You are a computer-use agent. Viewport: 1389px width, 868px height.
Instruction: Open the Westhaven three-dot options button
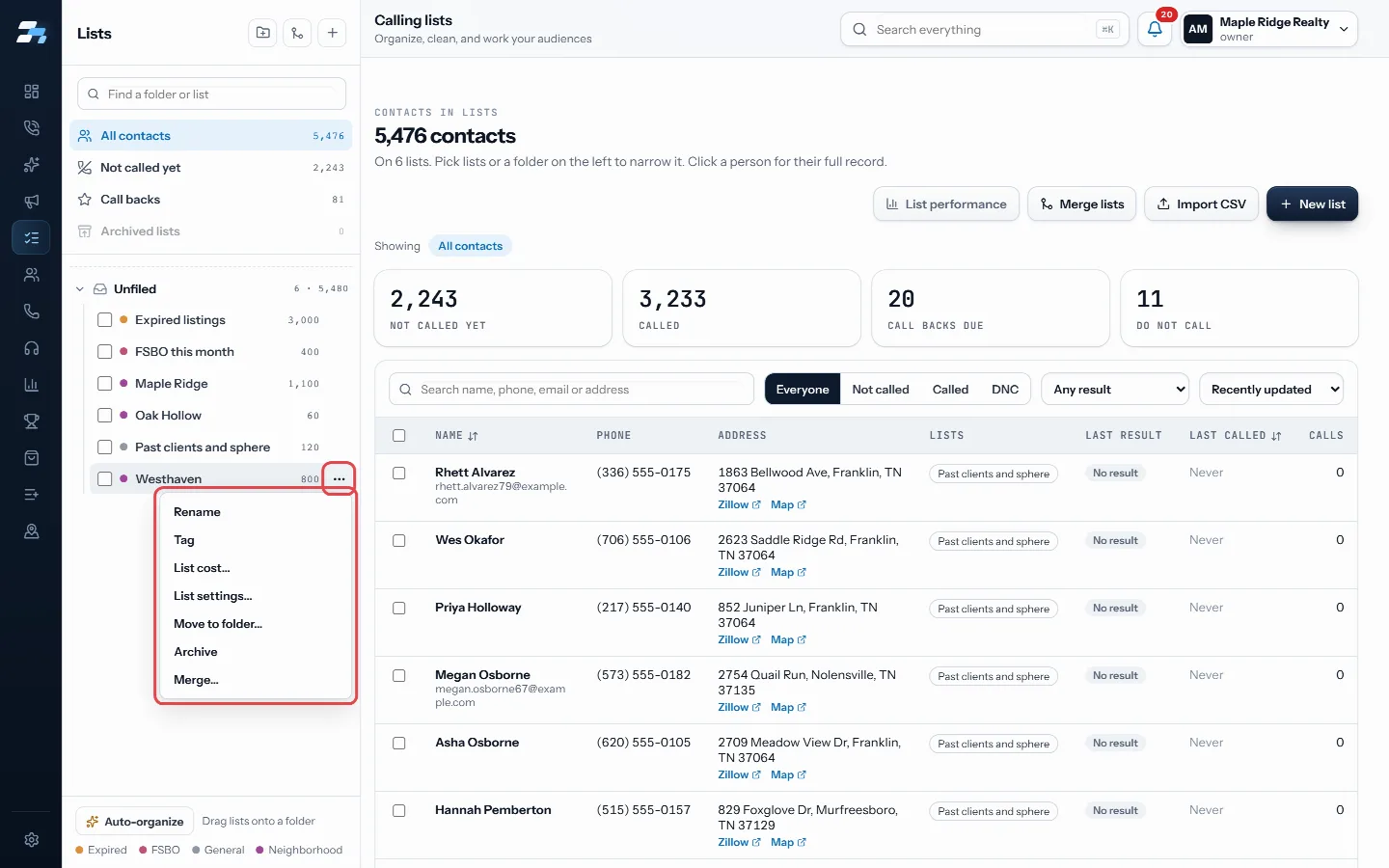pyautogui.click(x=339, y=478)
